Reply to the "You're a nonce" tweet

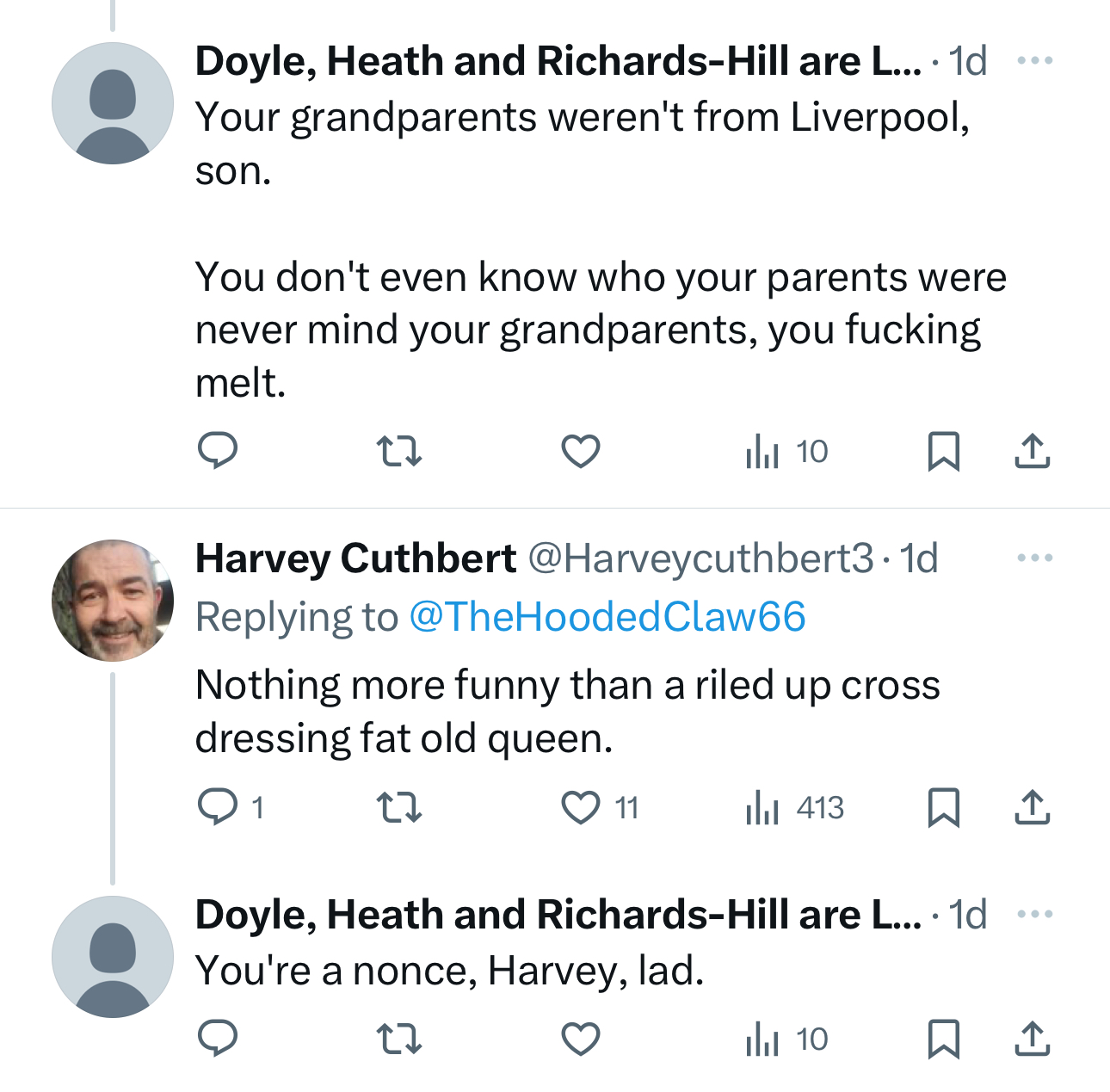point(218,1039)
